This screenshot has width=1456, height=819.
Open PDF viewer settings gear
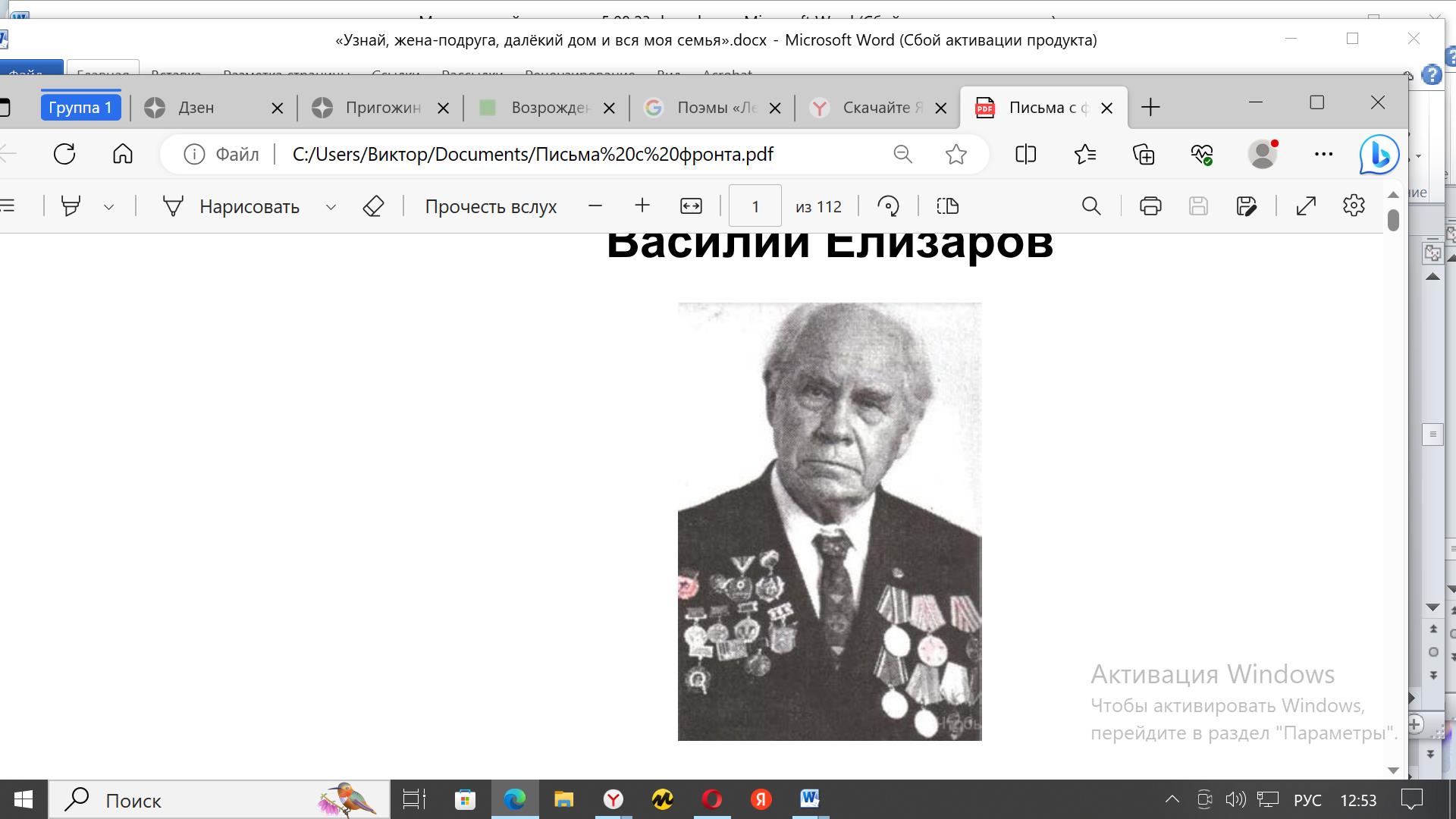[1354, 206]
